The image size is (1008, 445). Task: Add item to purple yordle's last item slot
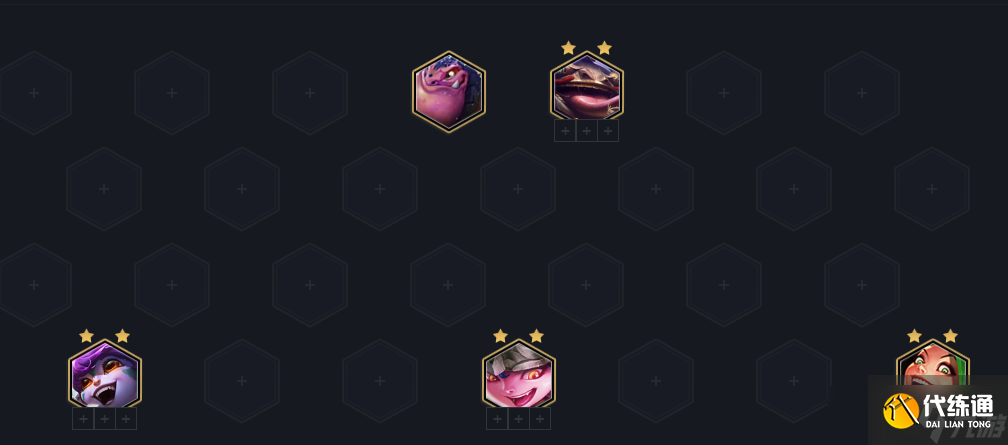coord(126,419)
